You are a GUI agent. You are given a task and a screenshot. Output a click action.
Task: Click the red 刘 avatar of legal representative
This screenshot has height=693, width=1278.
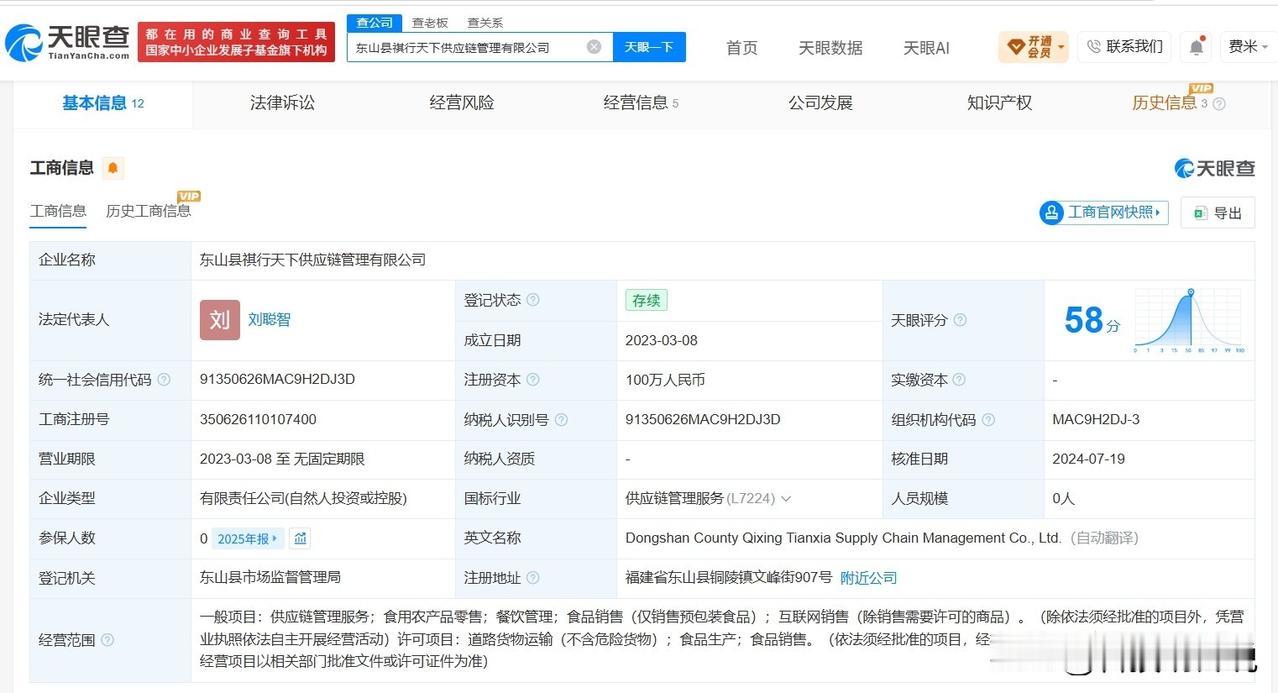click(220, 320)
